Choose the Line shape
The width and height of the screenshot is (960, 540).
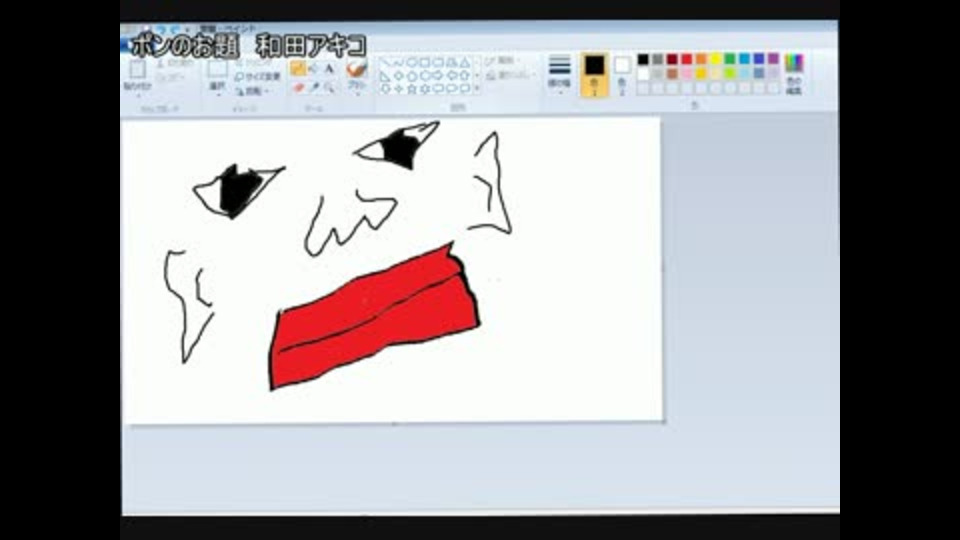tap(385, 62)
